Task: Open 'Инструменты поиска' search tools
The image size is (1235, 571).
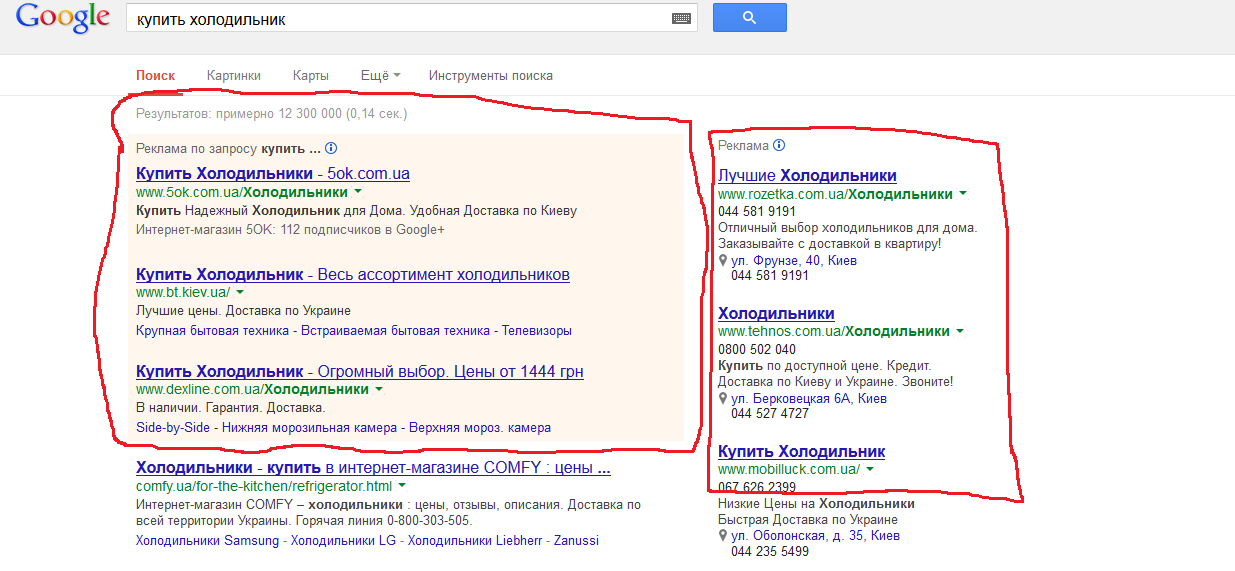Action: 490,76
